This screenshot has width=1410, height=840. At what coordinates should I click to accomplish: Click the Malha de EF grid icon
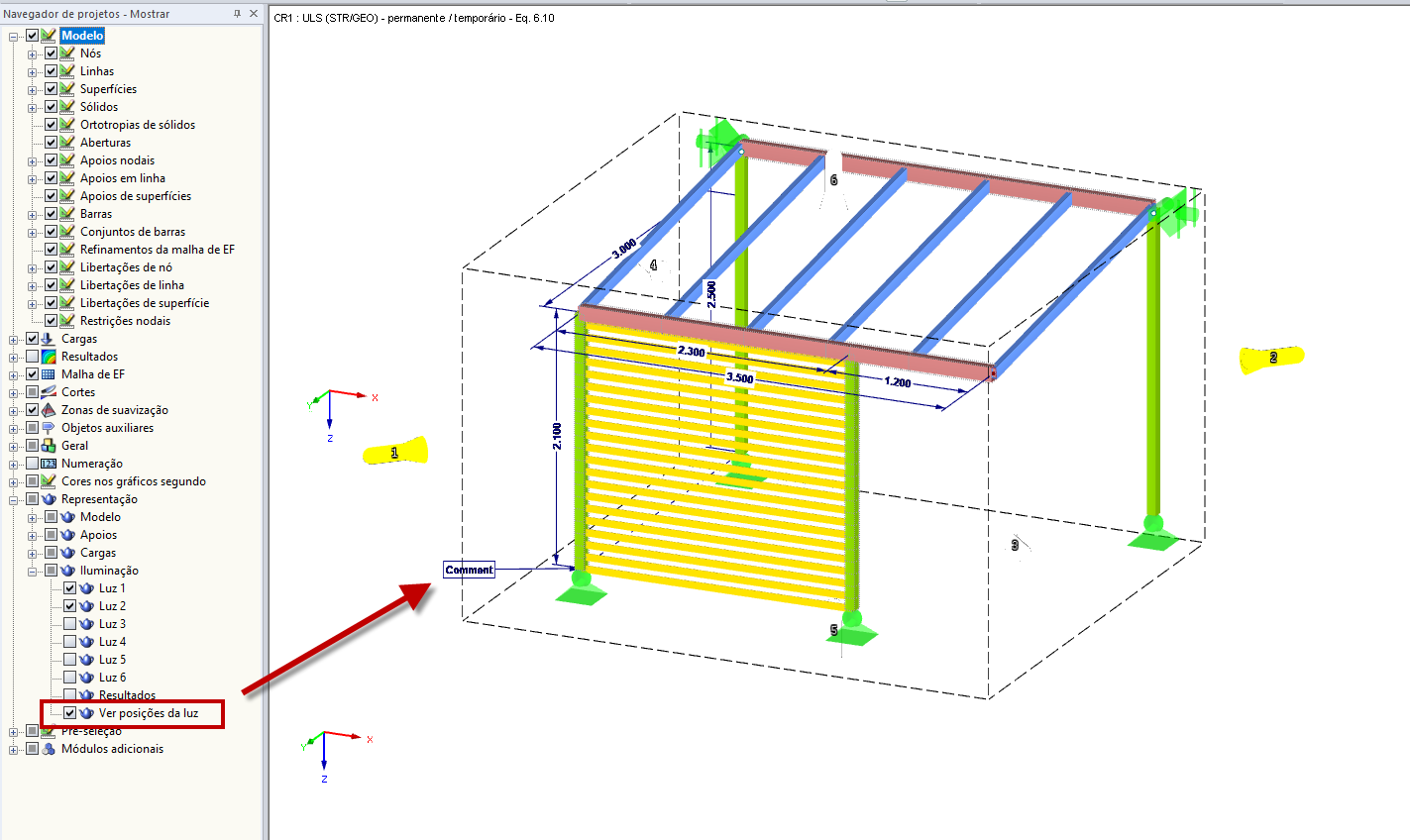[49, 374]
